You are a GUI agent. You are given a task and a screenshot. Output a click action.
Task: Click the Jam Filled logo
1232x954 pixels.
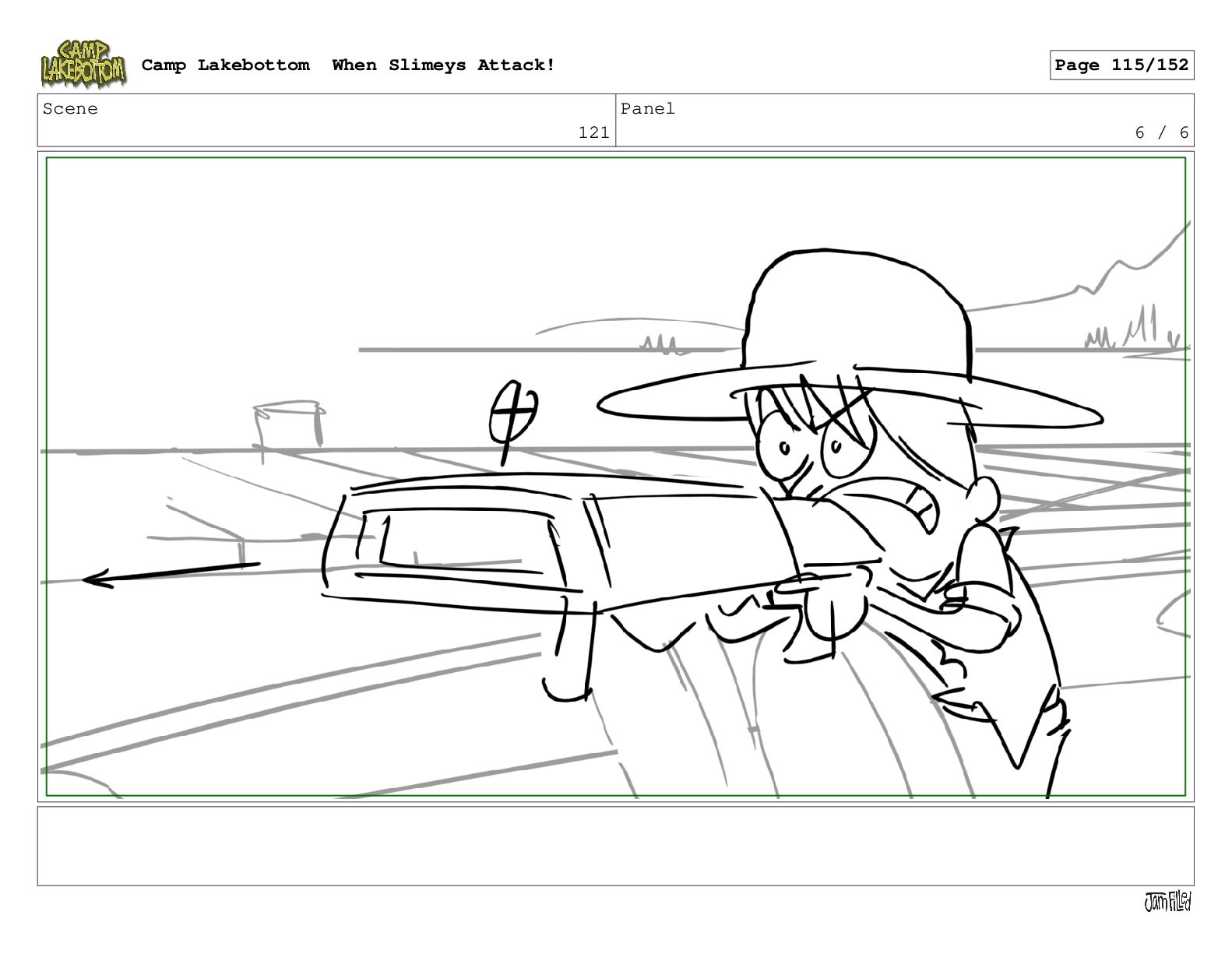tap(1167, 902)
